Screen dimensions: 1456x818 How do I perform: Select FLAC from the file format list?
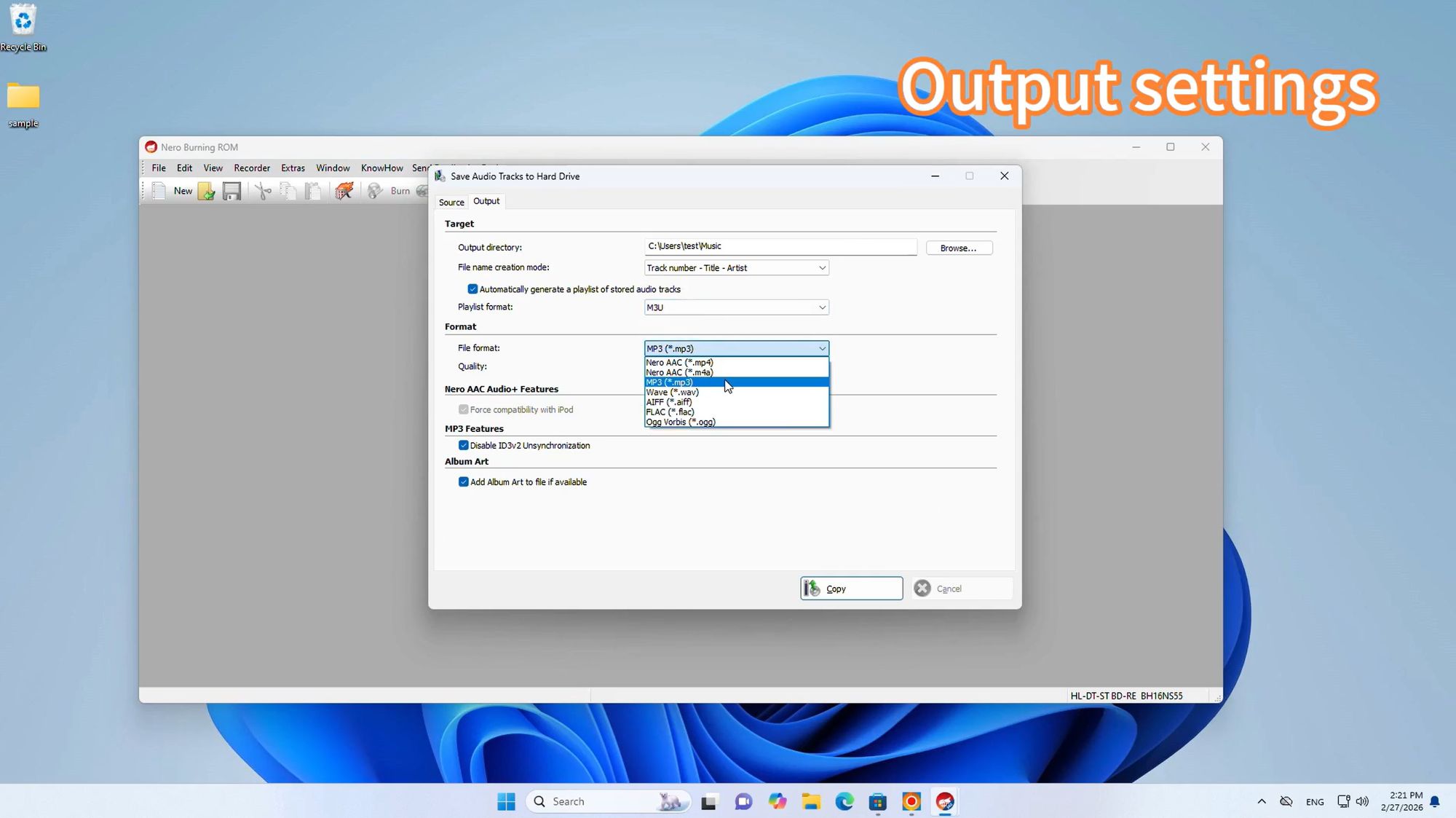point(670,412)
